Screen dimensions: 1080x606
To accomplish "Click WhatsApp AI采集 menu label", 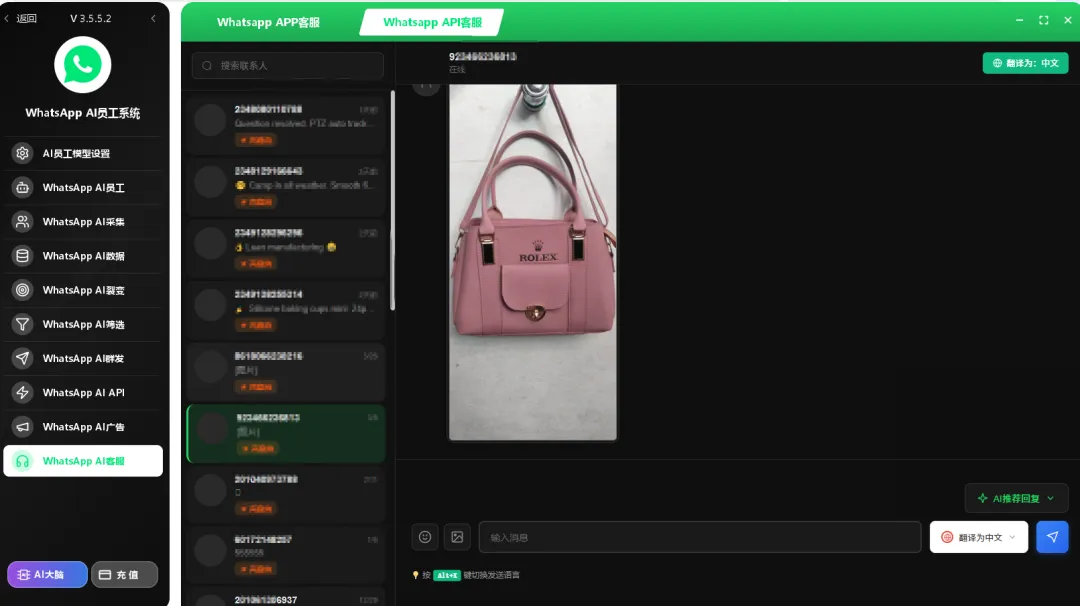I will pyautogui.click(x=83, y=222).
